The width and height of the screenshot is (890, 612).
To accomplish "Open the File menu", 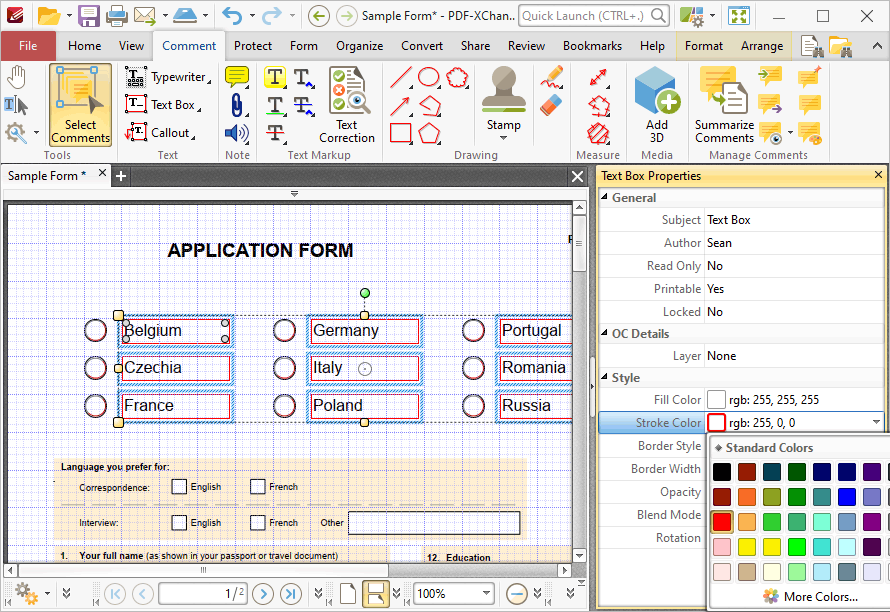I will point(28,46).
